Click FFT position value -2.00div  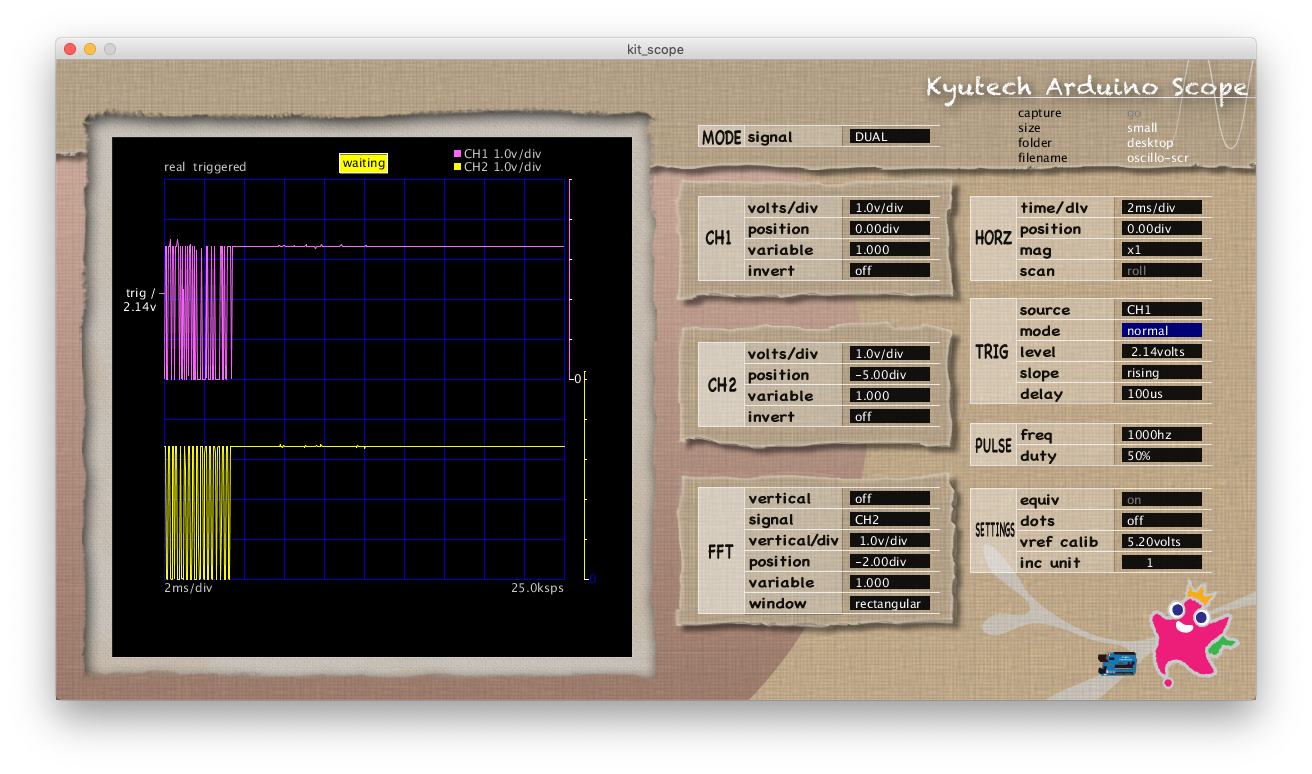[890, 561]
